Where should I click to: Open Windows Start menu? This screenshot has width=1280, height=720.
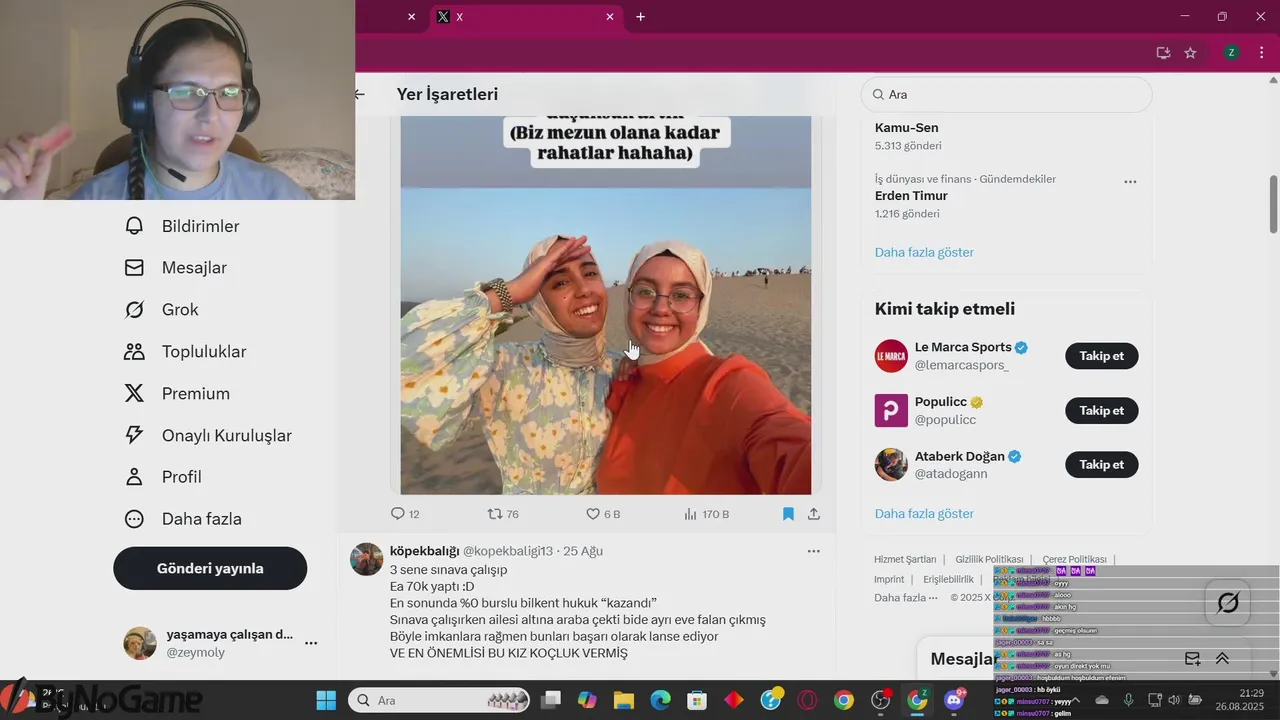[326, 700]
